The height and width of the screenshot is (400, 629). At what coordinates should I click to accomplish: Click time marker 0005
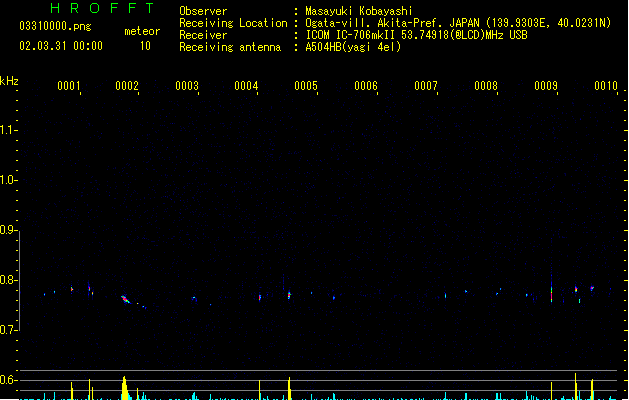click(x=306, y=85)
